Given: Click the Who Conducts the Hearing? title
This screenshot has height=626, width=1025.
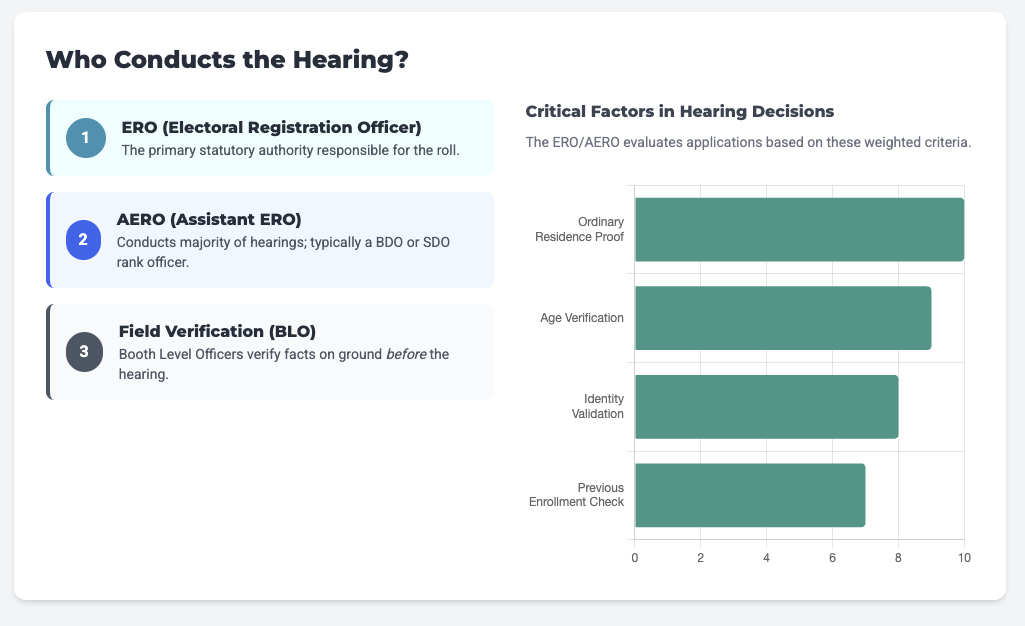Looking at the screenshot, I should tap(227, 59).
